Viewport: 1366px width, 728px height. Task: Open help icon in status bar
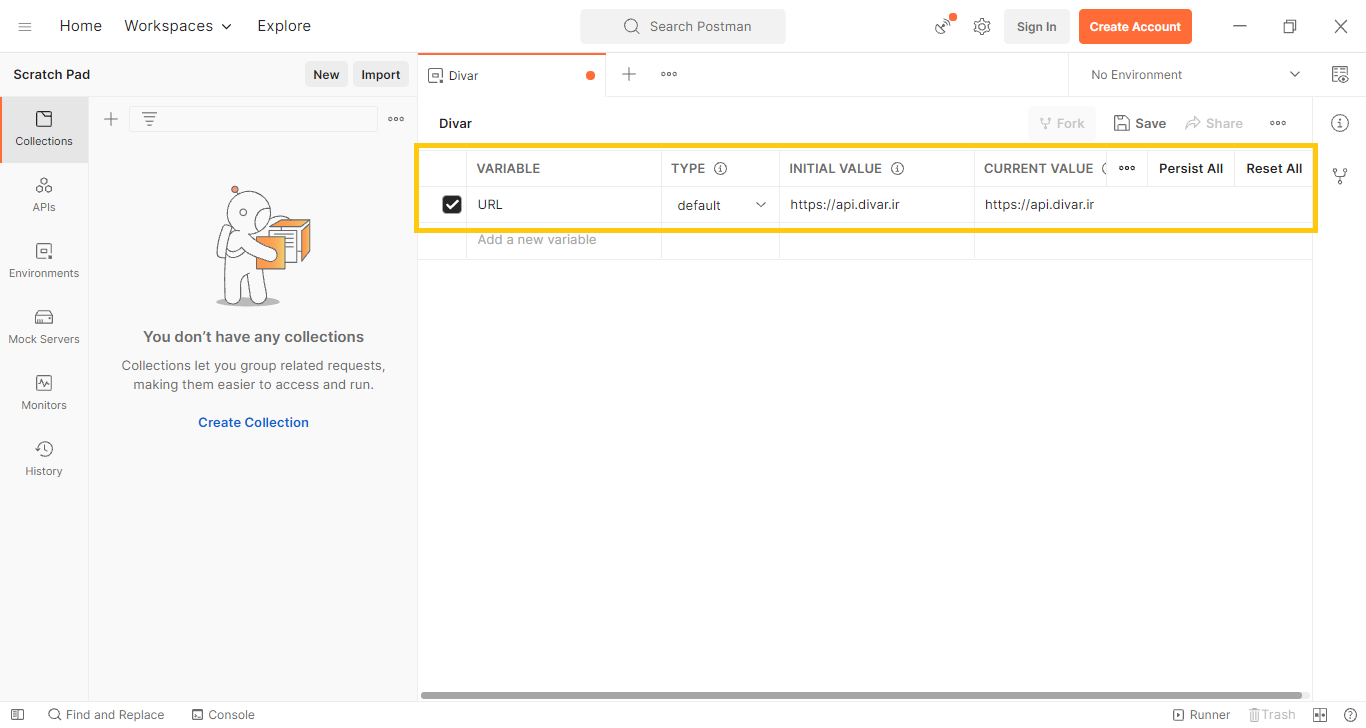pos(1350,715)
